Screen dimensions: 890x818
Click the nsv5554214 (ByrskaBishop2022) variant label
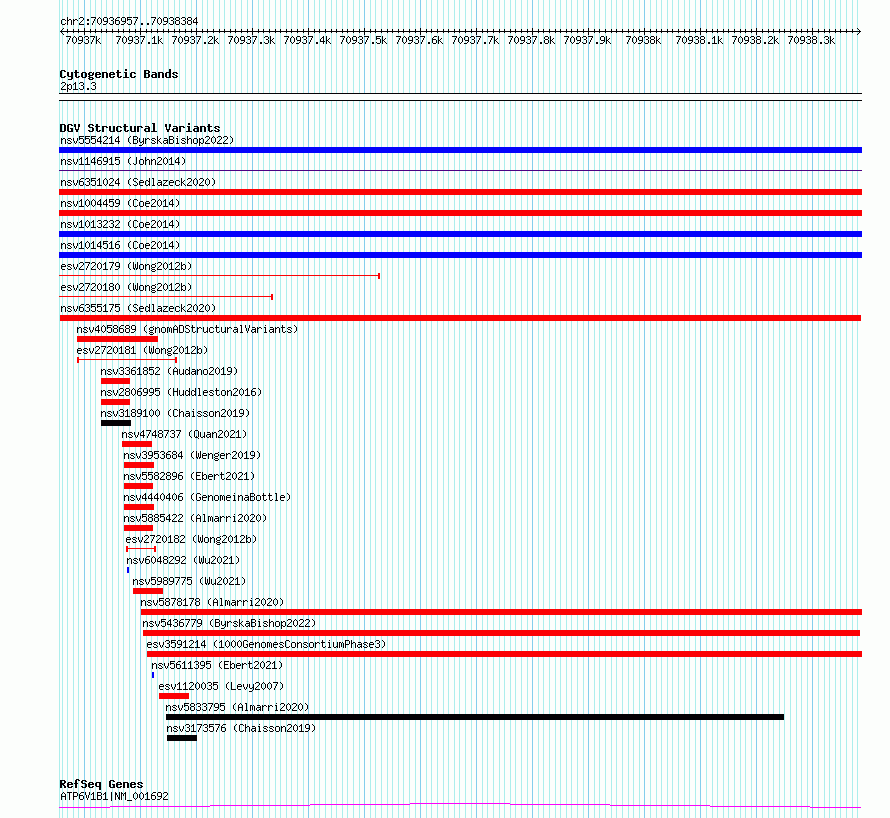(x=147, y=140)
